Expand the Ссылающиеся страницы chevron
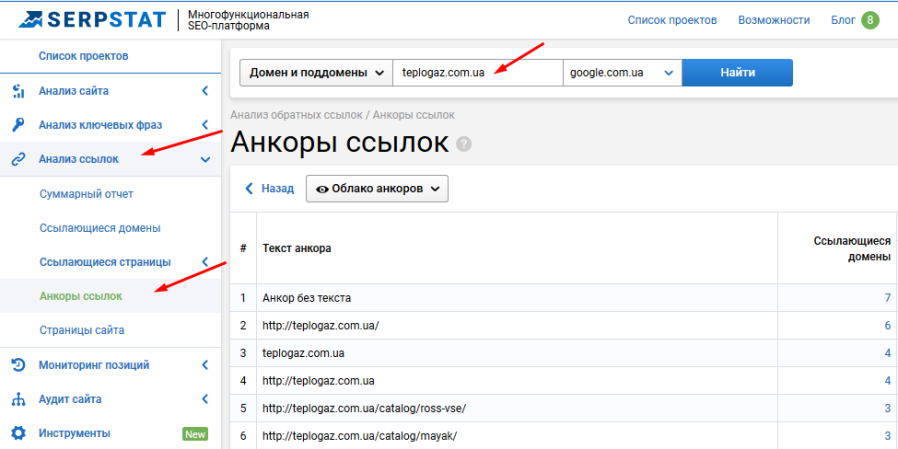The image size is (898, 449). 205,262
